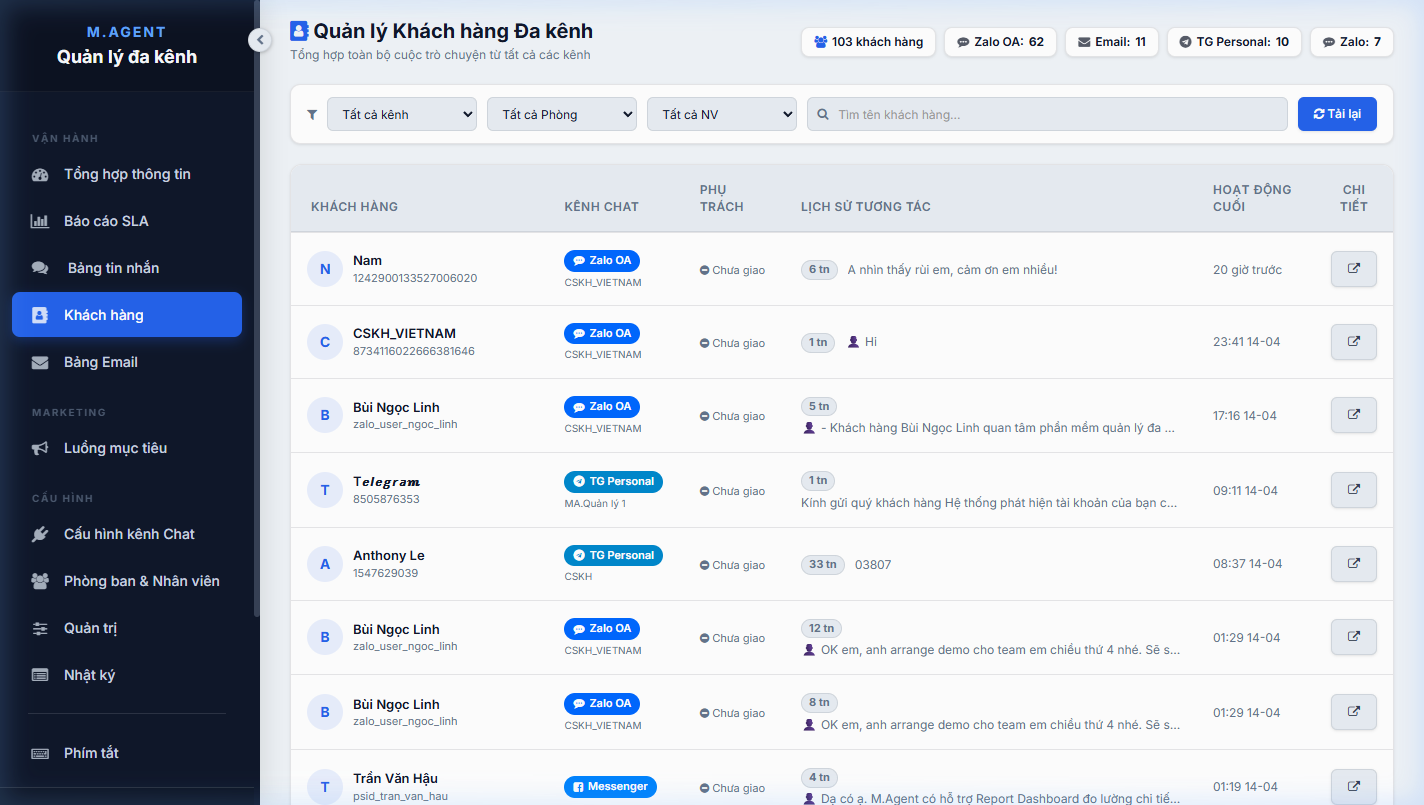This screenshot has width=1424, height=805.
Task: Focus the Tìm tên khách hàng search field
Action: (1047, 114)
